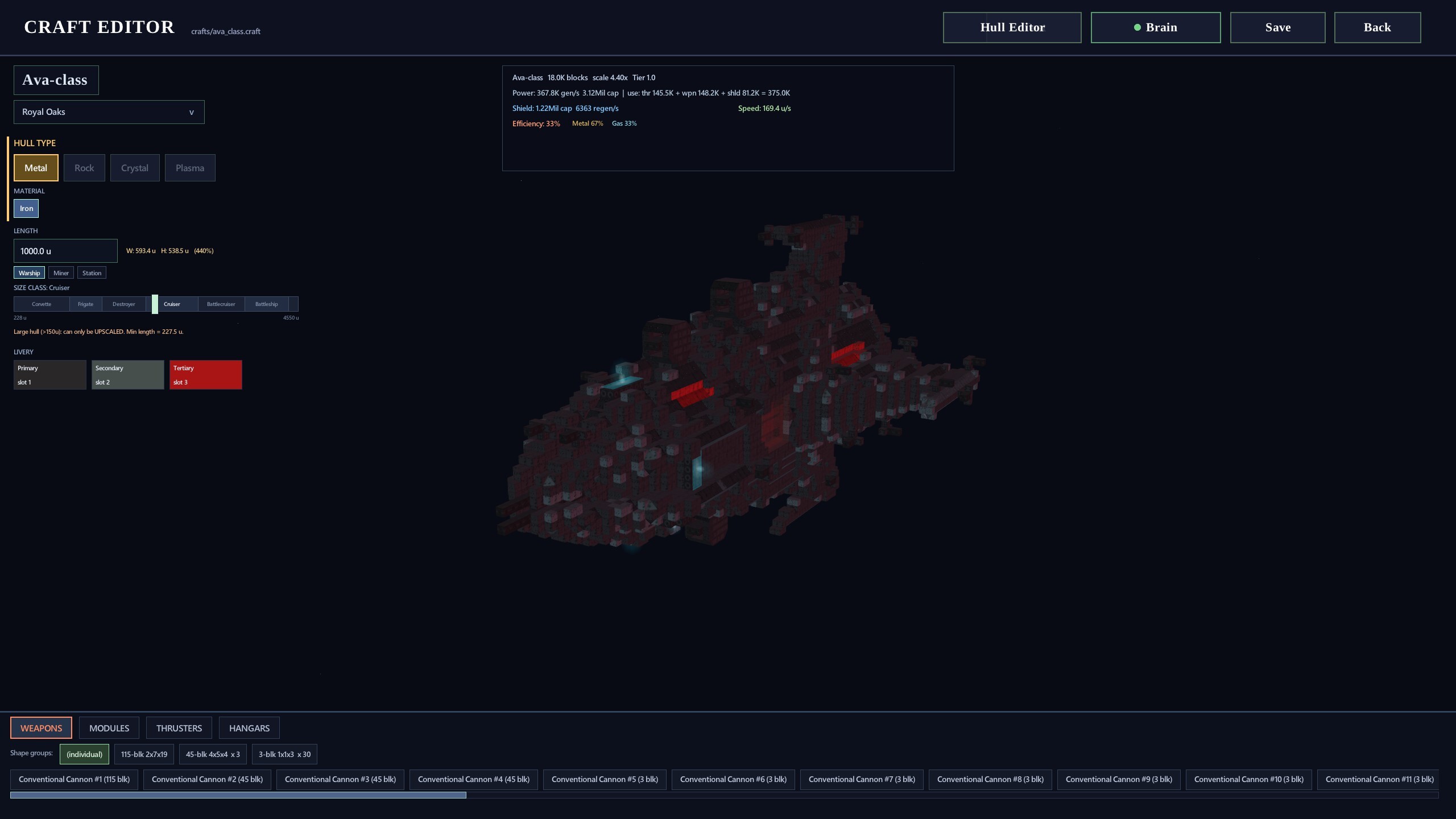Switch to the MODULES tab
Image resolution: width=1456 pixels, height=819 pixels.
click(109, 728)
